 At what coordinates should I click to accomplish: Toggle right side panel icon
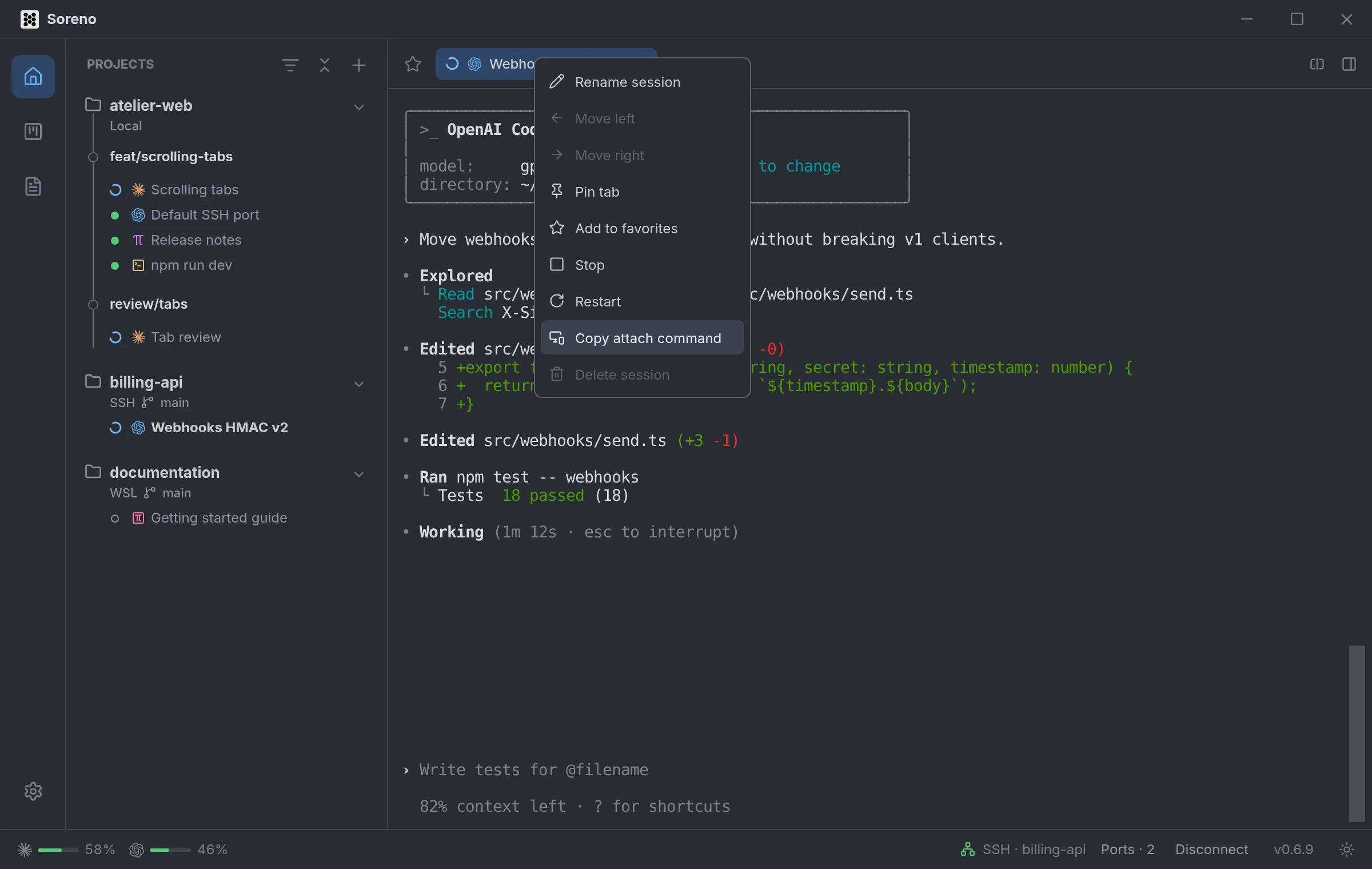(1349, 64)
